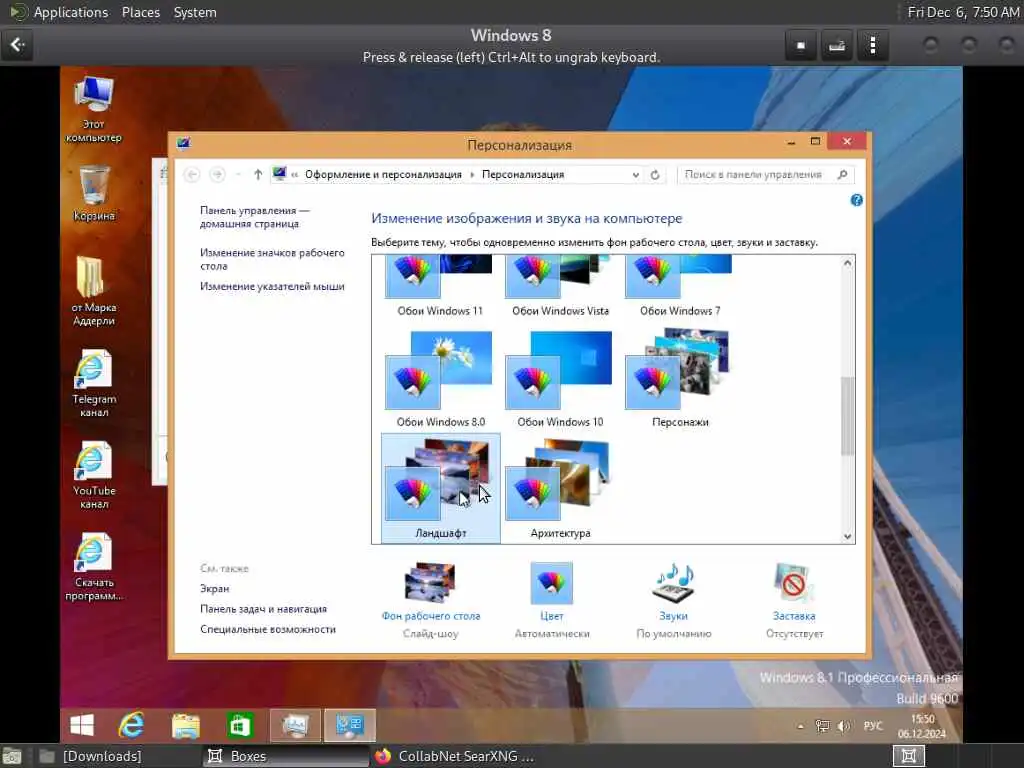Select the Обои Windows 7 theme
Screen dimensions: 1024x768
pos(680,287)
